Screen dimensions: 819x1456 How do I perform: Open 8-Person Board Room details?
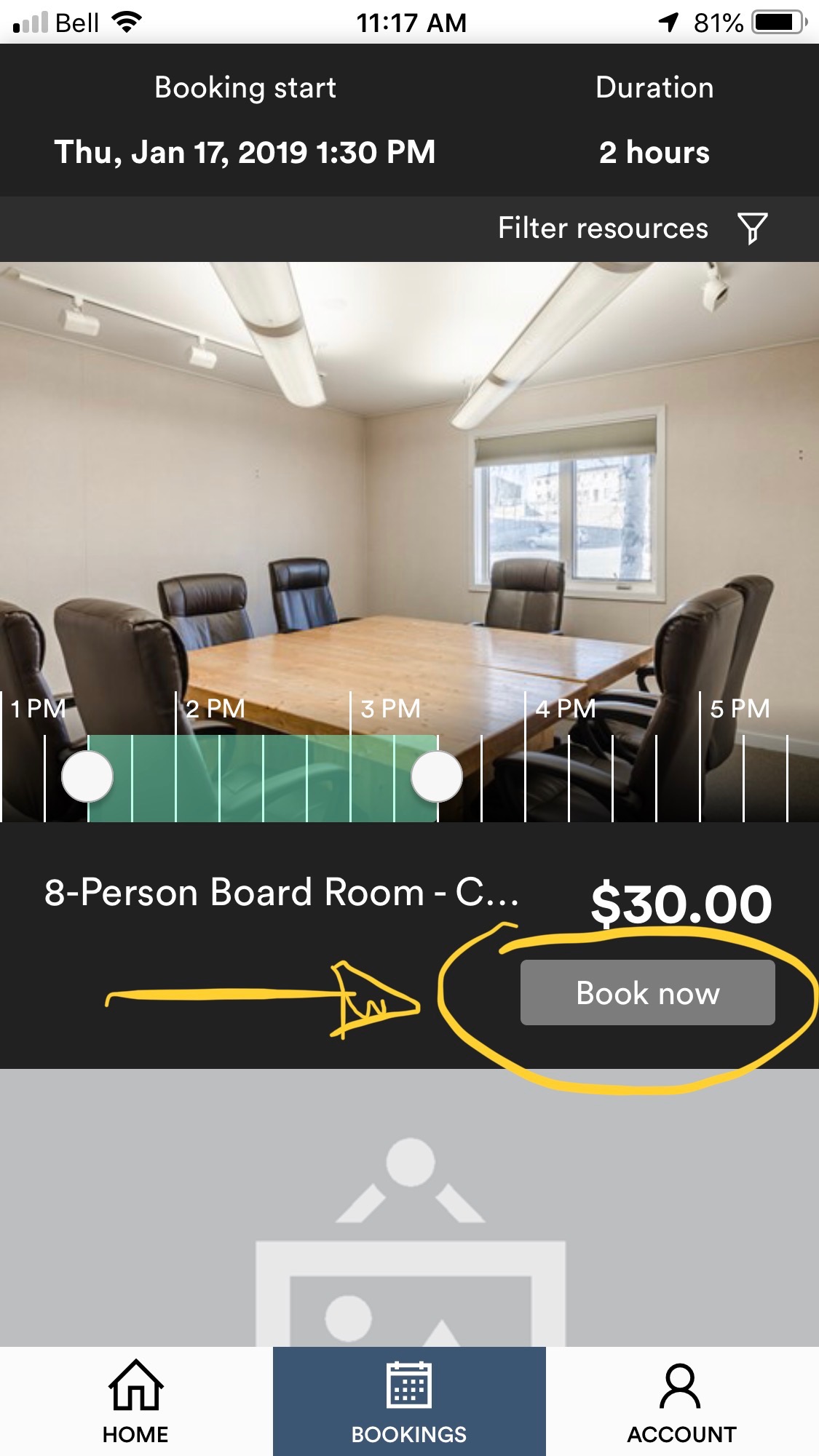pos(282,893)
